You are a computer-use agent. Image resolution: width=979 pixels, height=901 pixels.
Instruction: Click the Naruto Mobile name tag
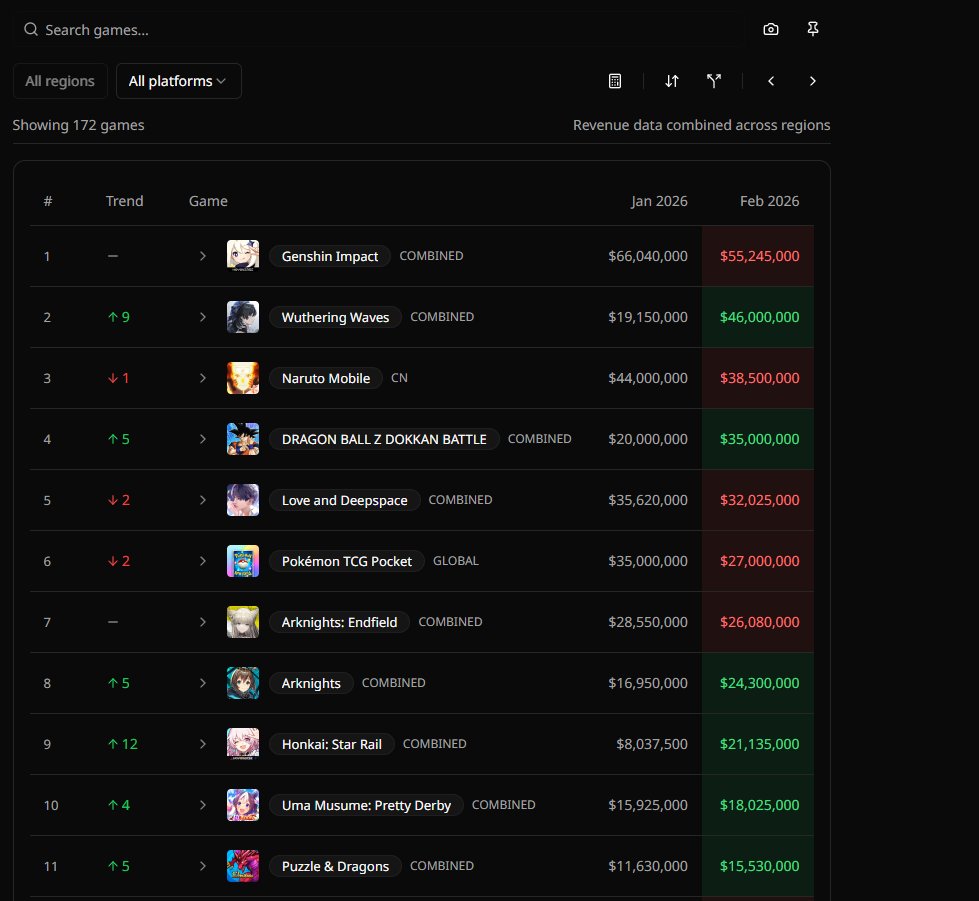pyautogui.click(x=326, y=378)
